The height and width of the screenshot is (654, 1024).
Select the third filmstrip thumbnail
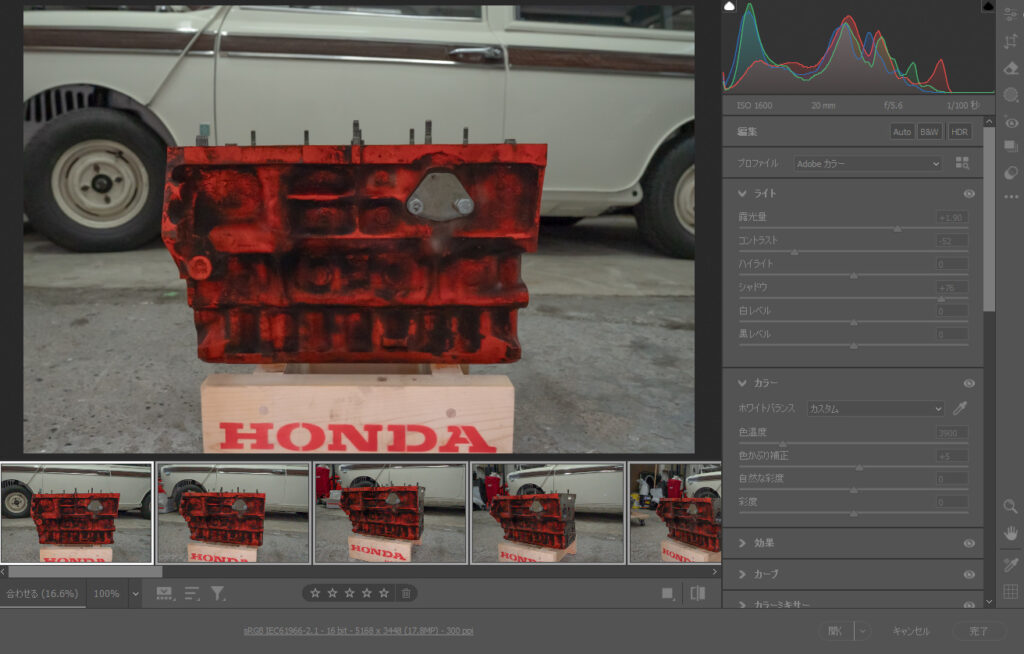point(391,513)
